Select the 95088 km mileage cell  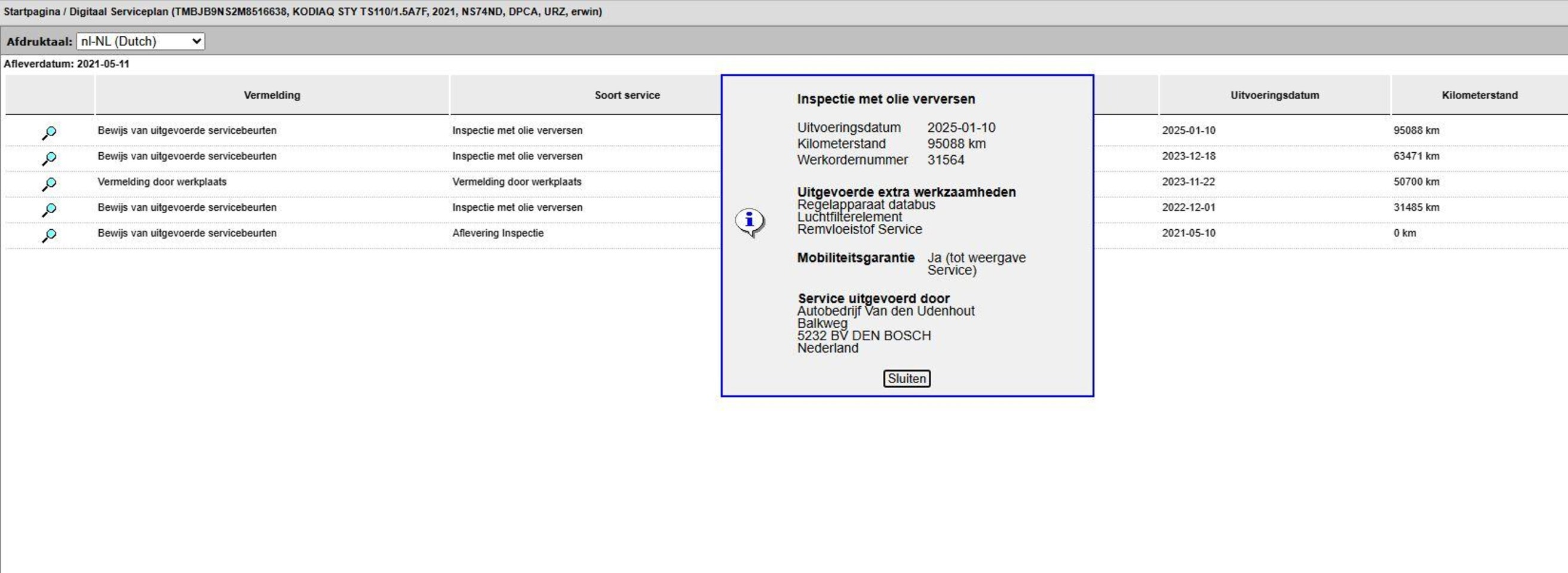1416,130
